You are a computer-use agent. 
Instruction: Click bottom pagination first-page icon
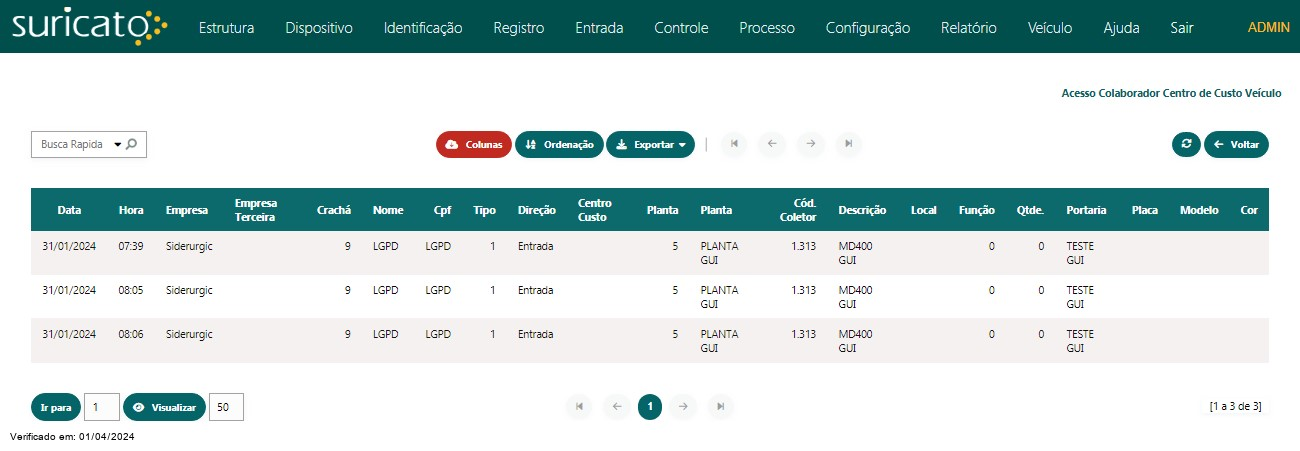click(x=579, y=406)
